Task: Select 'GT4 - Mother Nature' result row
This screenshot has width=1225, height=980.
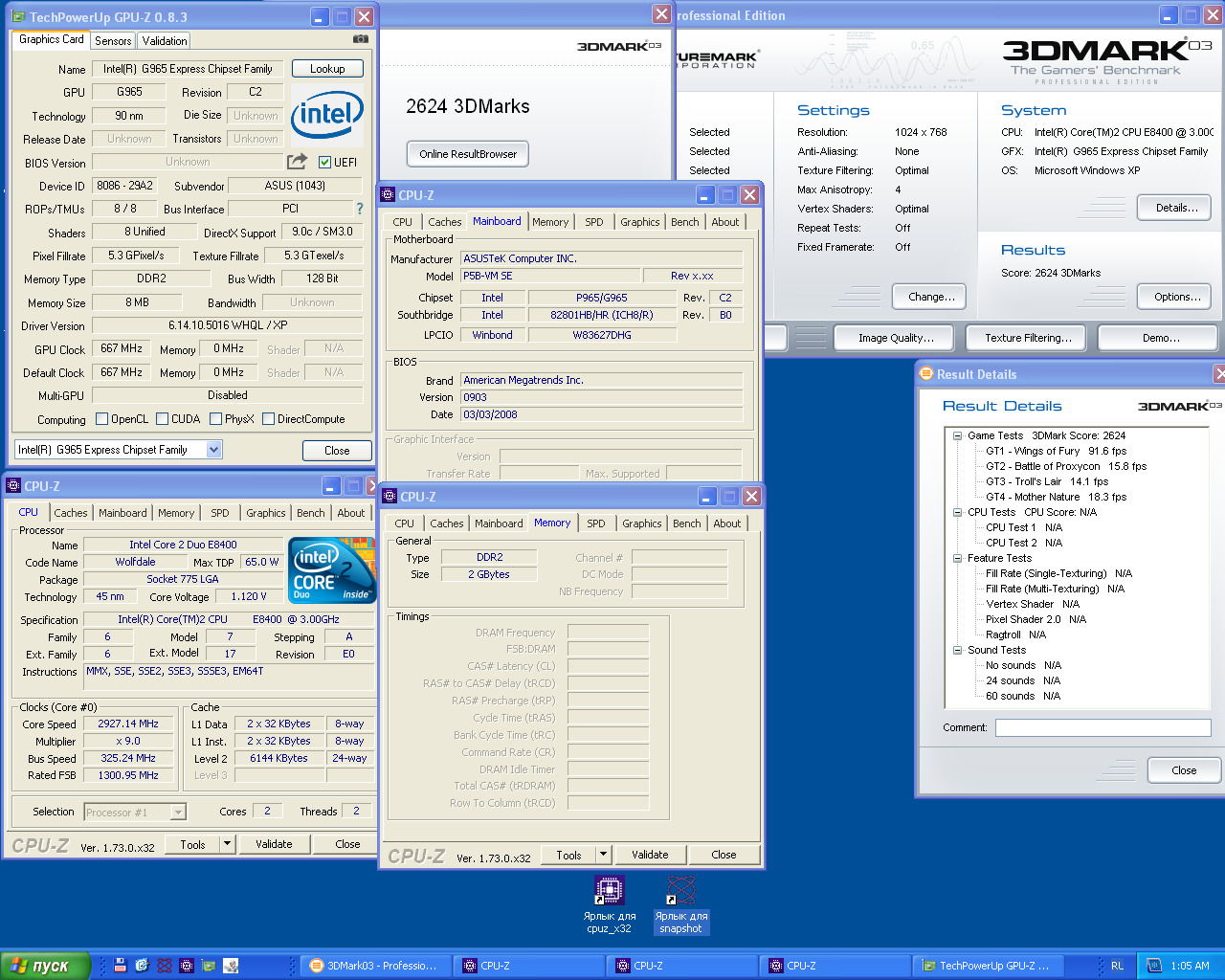Action: [1057, 497]
